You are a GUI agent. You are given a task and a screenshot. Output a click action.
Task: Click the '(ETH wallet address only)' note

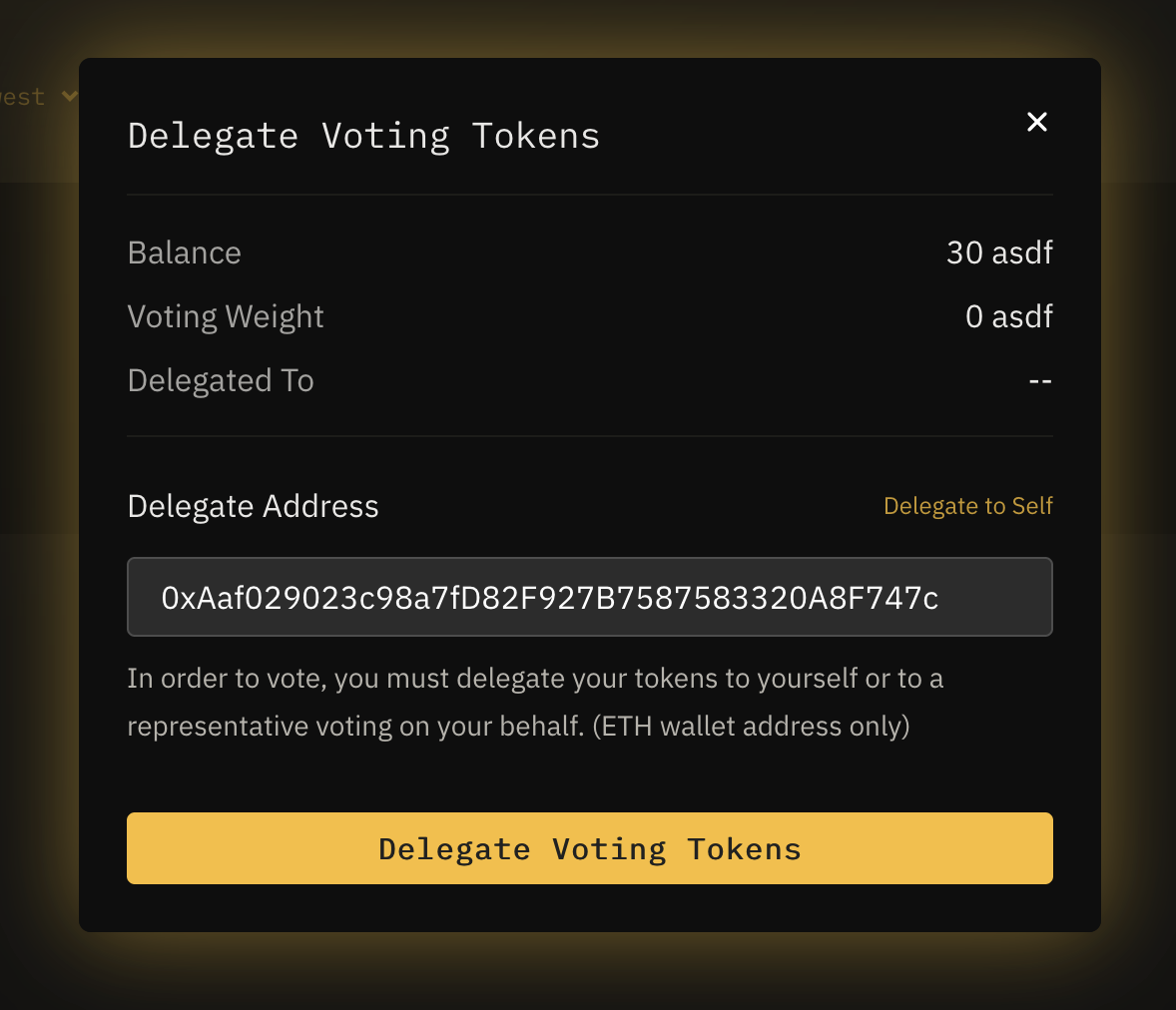751,726
